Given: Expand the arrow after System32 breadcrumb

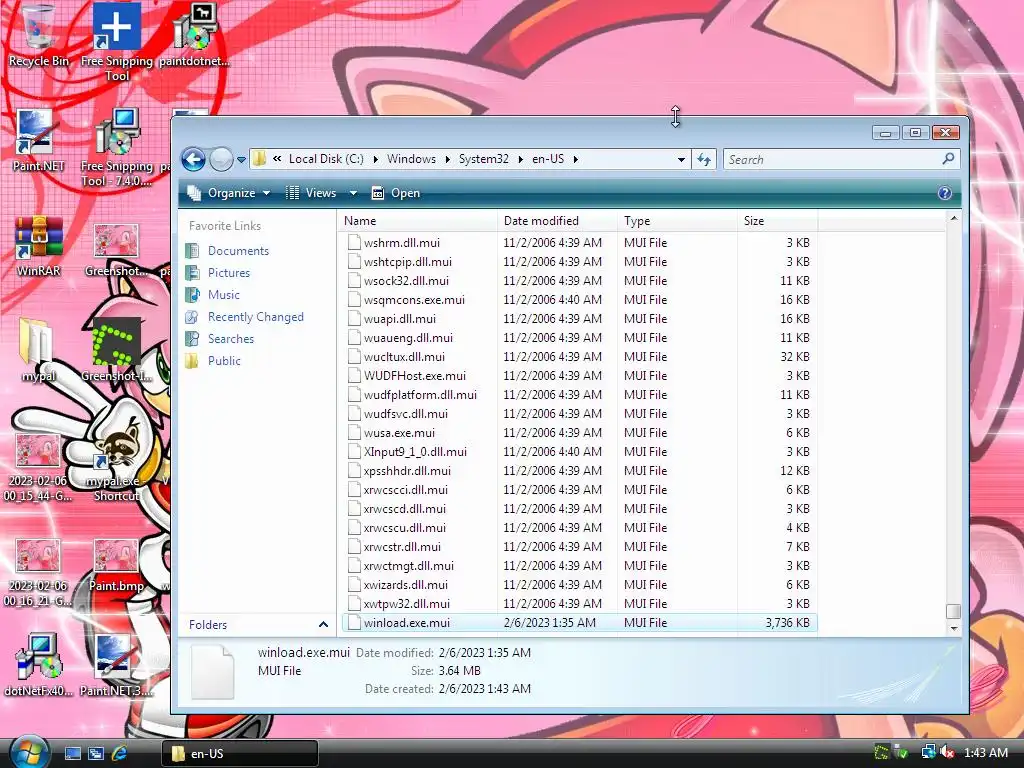Looking at the screenshot, I should pyautogui.click(x=520, y=159).
